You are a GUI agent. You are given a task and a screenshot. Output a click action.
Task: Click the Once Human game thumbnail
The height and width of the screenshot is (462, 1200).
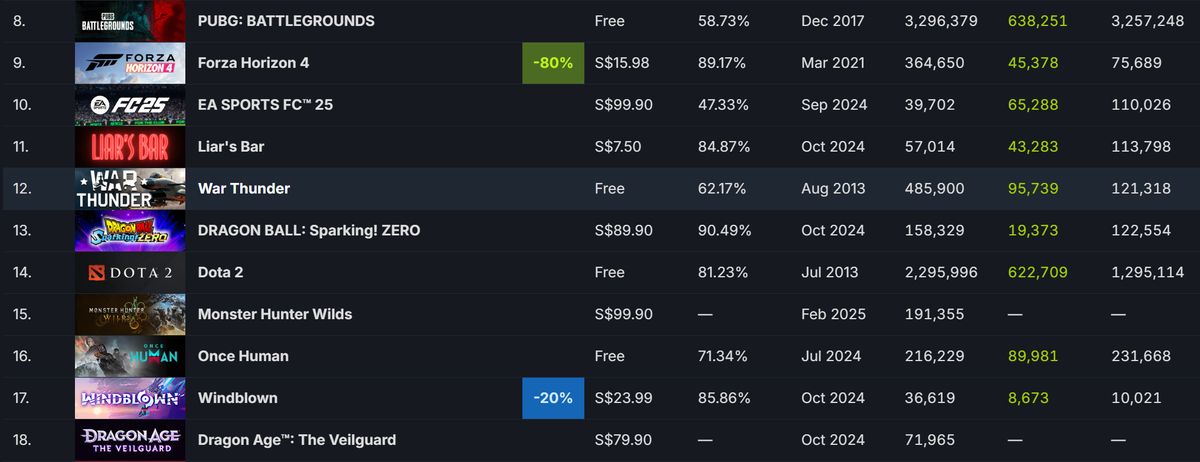(130, 356)
